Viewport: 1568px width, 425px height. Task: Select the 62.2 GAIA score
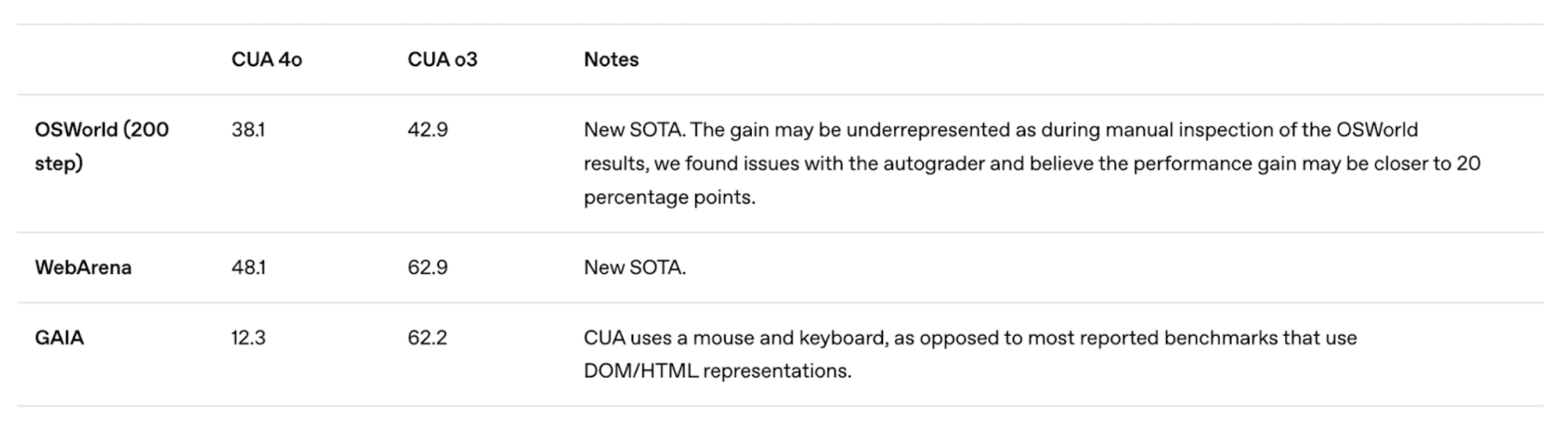click(427, 337)
